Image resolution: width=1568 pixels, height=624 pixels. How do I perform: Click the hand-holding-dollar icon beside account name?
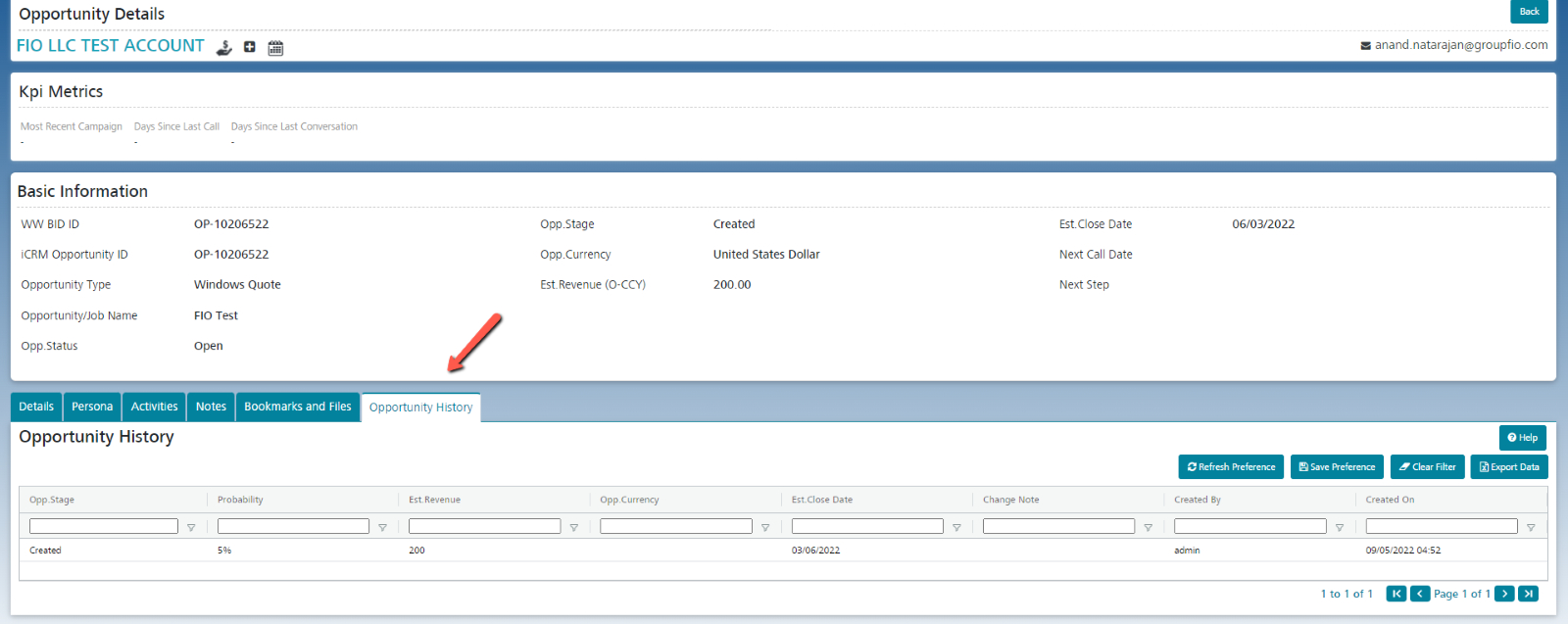click(x=224, y=47)
